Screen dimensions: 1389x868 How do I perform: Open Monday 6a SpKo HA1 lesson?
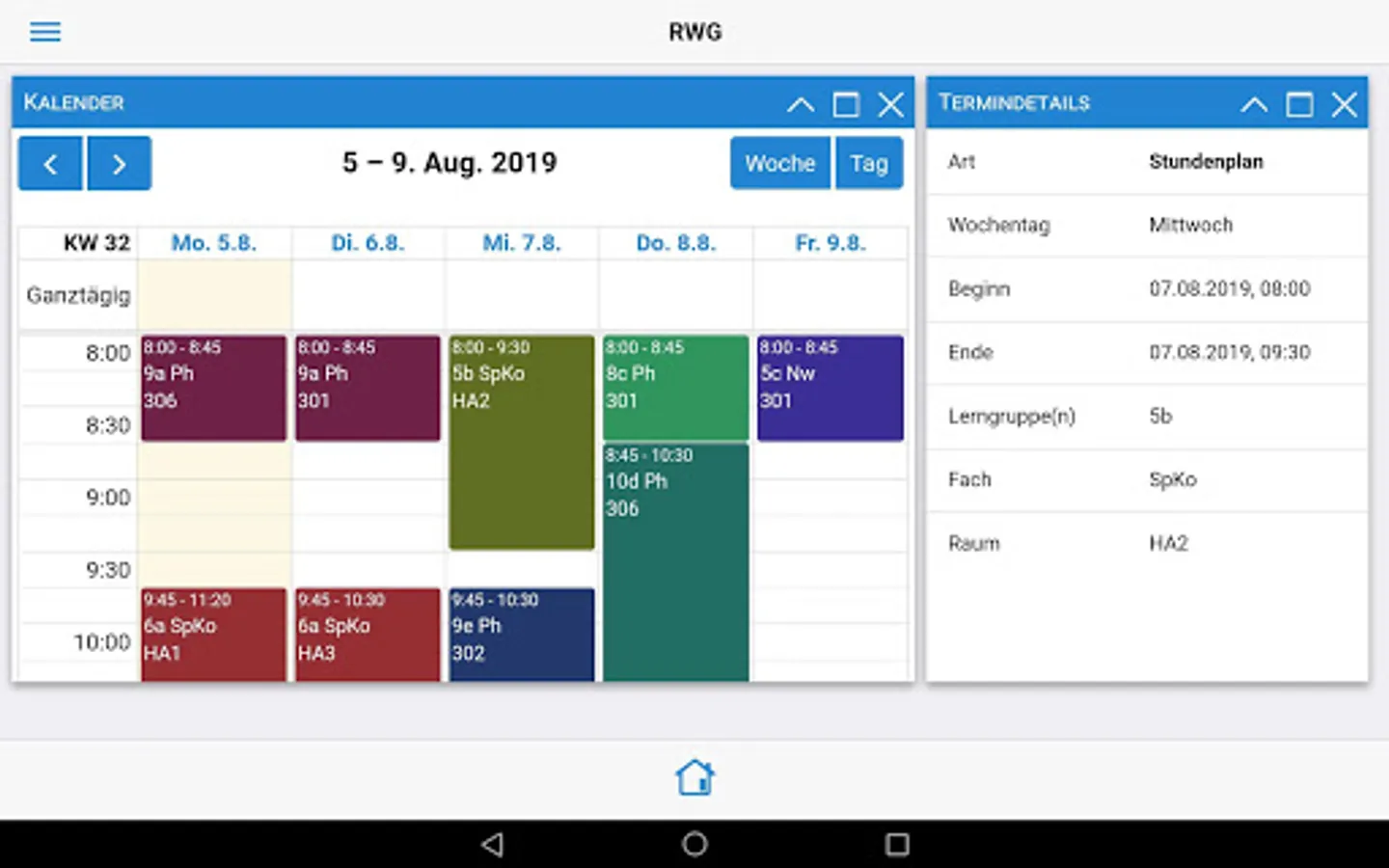point(214,635)
